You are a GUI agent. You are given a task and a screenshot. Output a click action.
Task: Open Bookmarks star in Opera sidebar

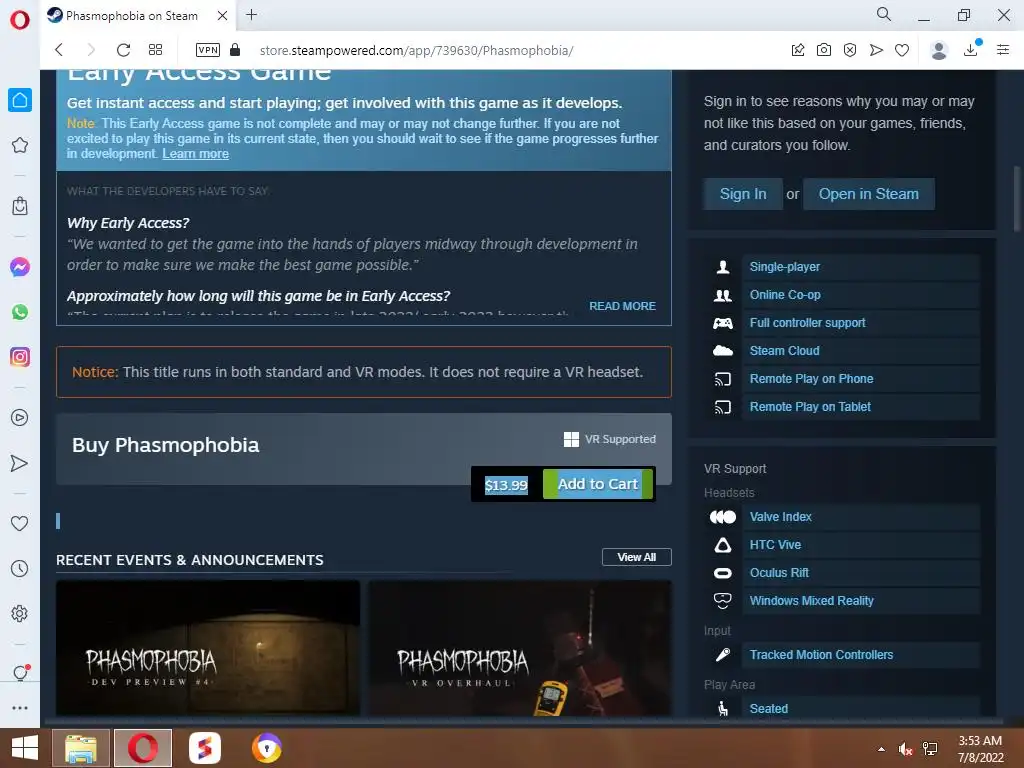pyautogui.click(x=20, y=145)
